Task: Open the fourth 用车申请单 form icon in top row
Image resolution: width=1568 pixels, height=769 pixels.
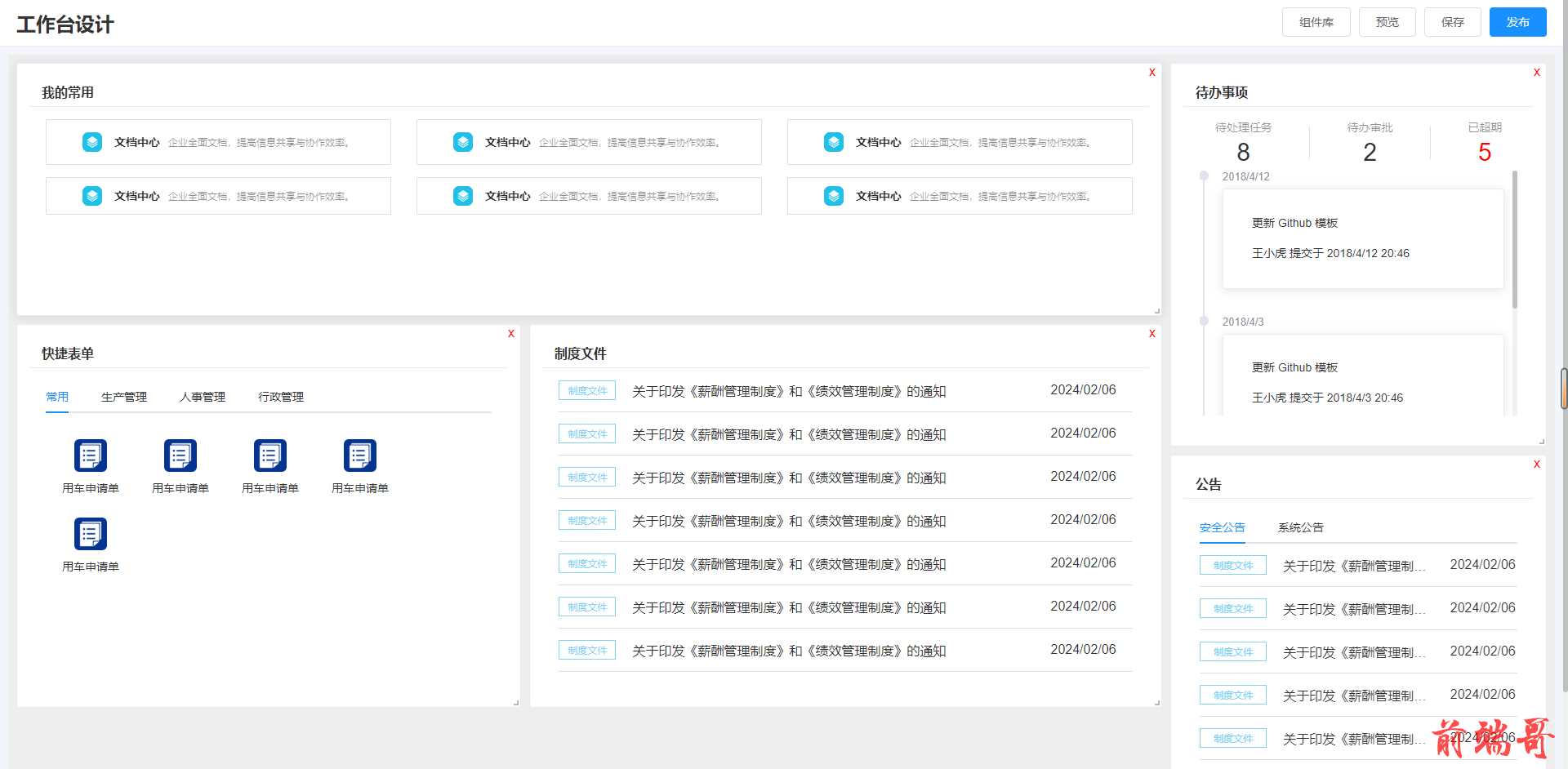Action: (360, 456)
